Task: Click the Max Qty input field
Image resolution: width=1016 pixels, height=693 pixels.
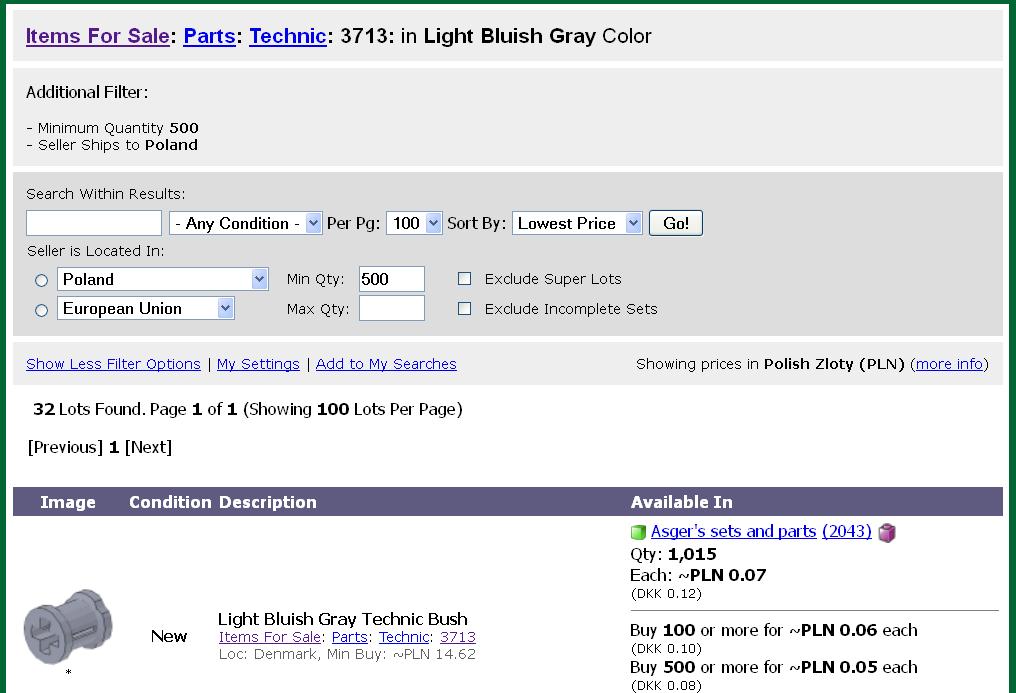Action: (392, 308)
